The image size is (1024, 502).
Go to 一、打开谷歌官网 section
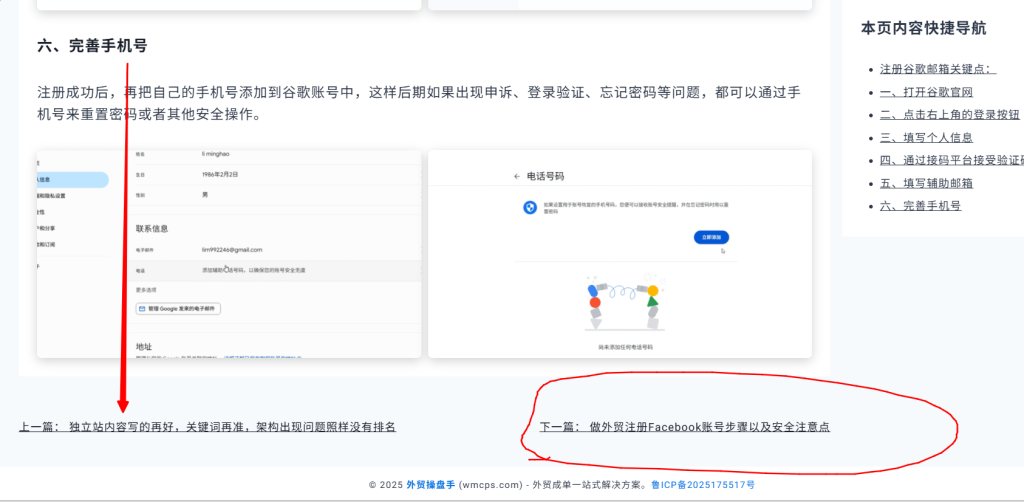point(926,92)
